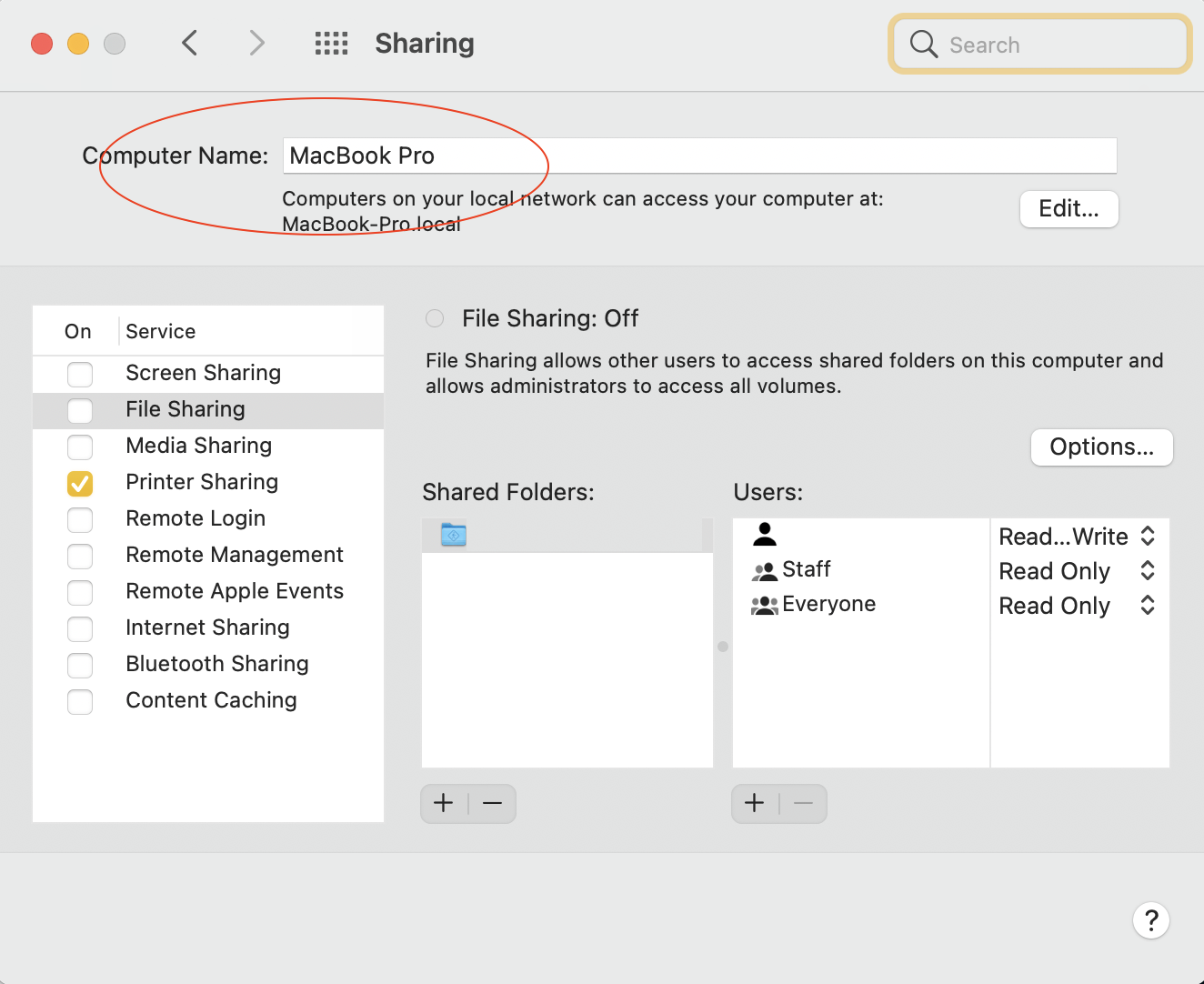
Task: Disable the Printer Sharing checkbox
Action: pos(80,483)
